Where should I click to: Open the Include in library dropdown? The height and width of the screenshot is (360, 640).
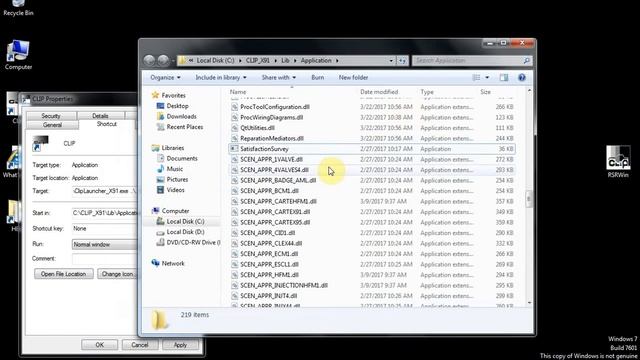pyautogui.click(x=221, y=78)
